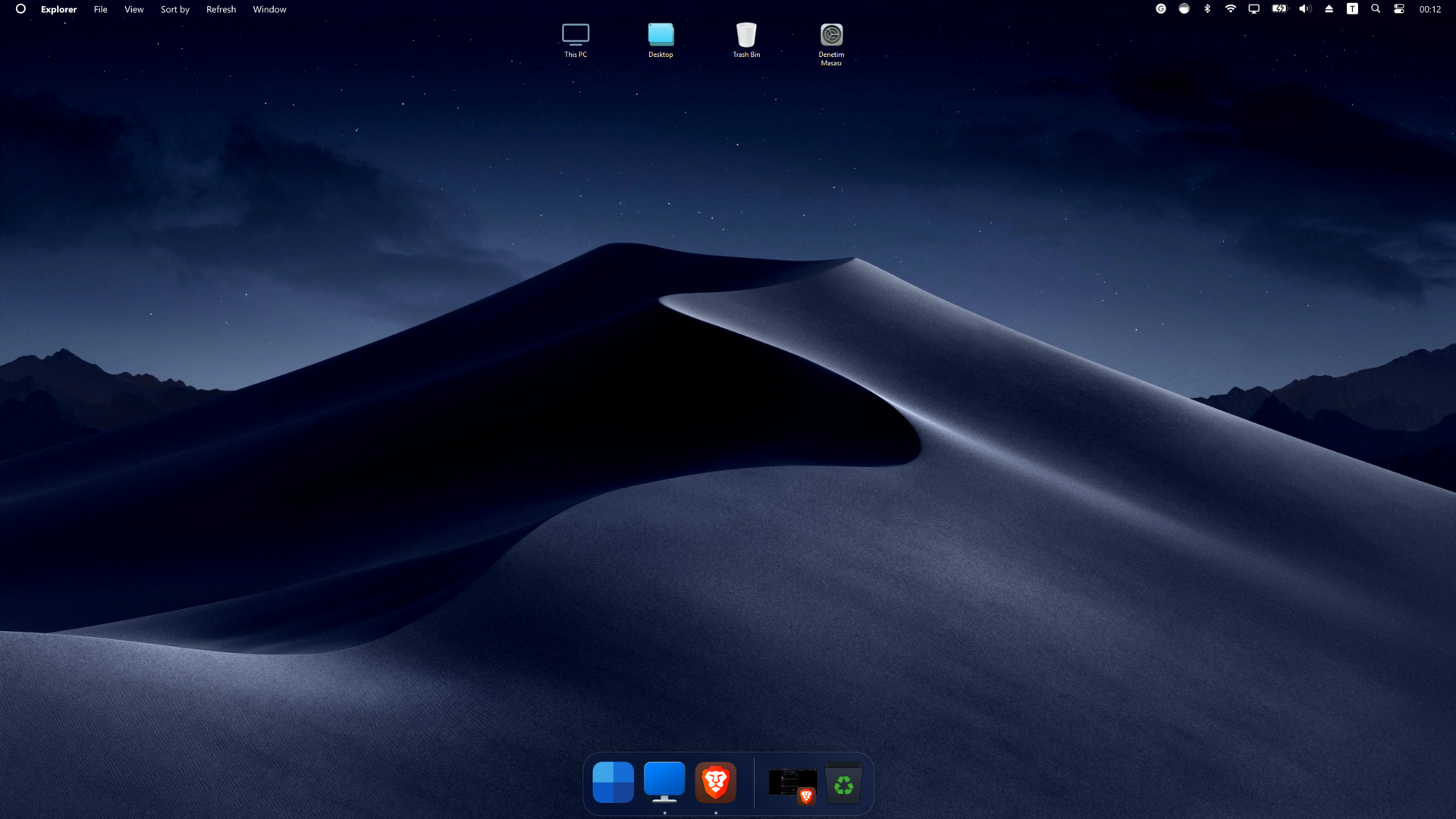The height and width of the screenshot is (819, 1456).
Task: Open the Start menu dock icon
Action: [613, 782]
